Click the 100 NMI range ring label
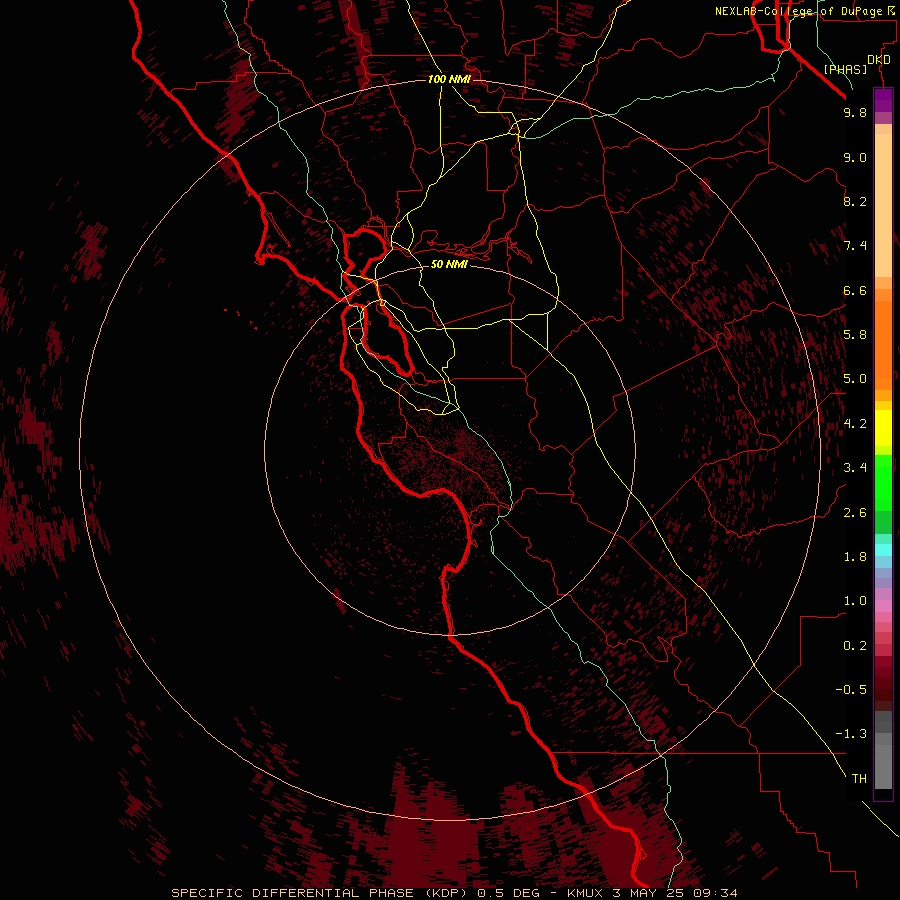The width and height of the screenshot is (900, 900). tap(449, 79)
